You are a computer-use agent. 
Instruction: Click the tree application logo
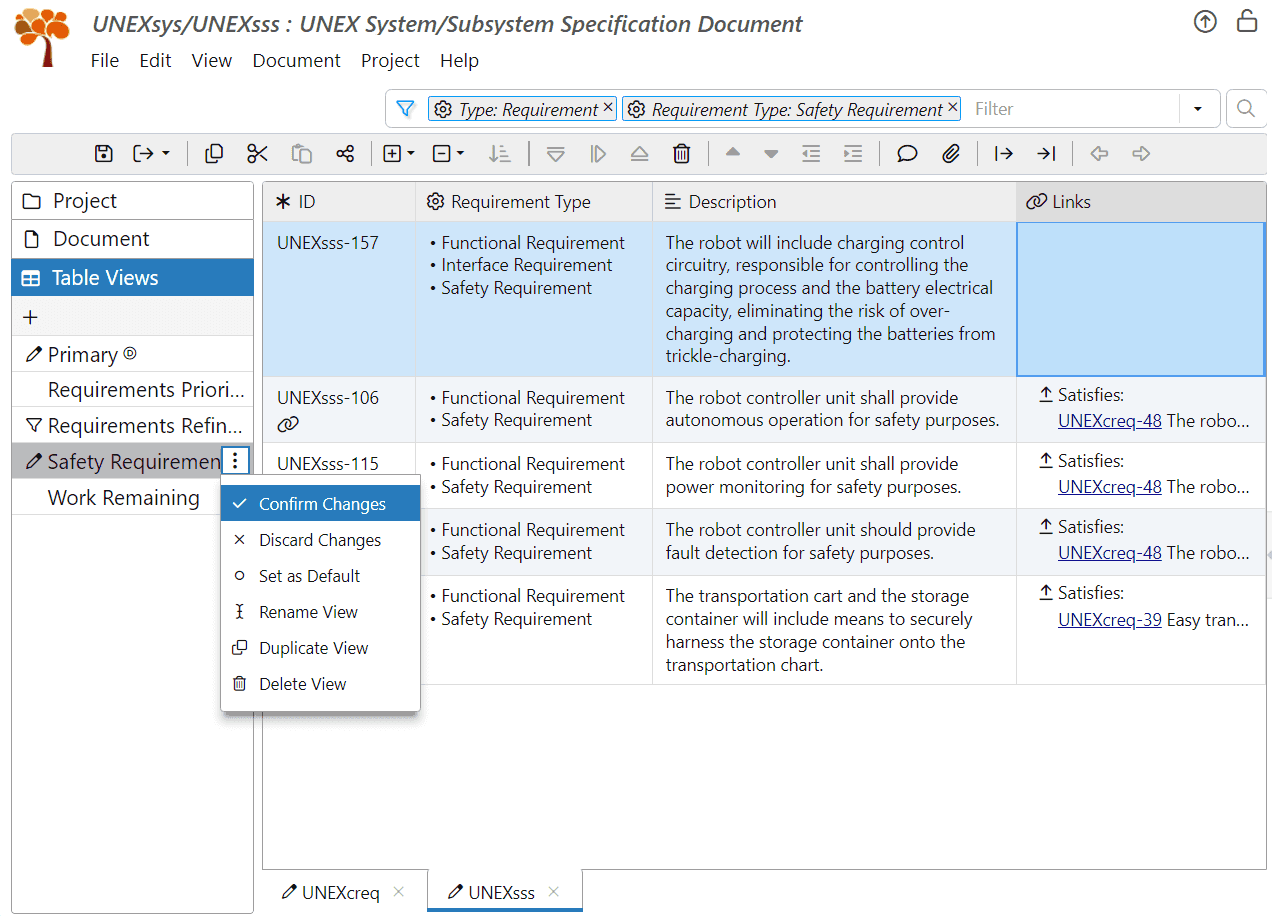click(x=42, y=37)
